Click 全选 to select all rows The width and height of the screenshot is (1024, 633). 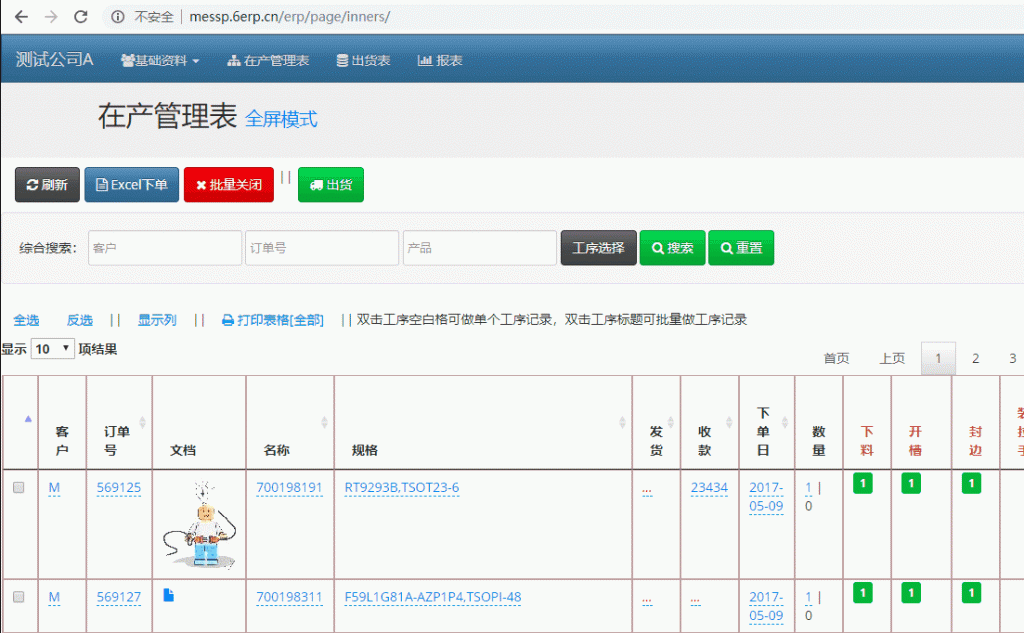[26, 320]
